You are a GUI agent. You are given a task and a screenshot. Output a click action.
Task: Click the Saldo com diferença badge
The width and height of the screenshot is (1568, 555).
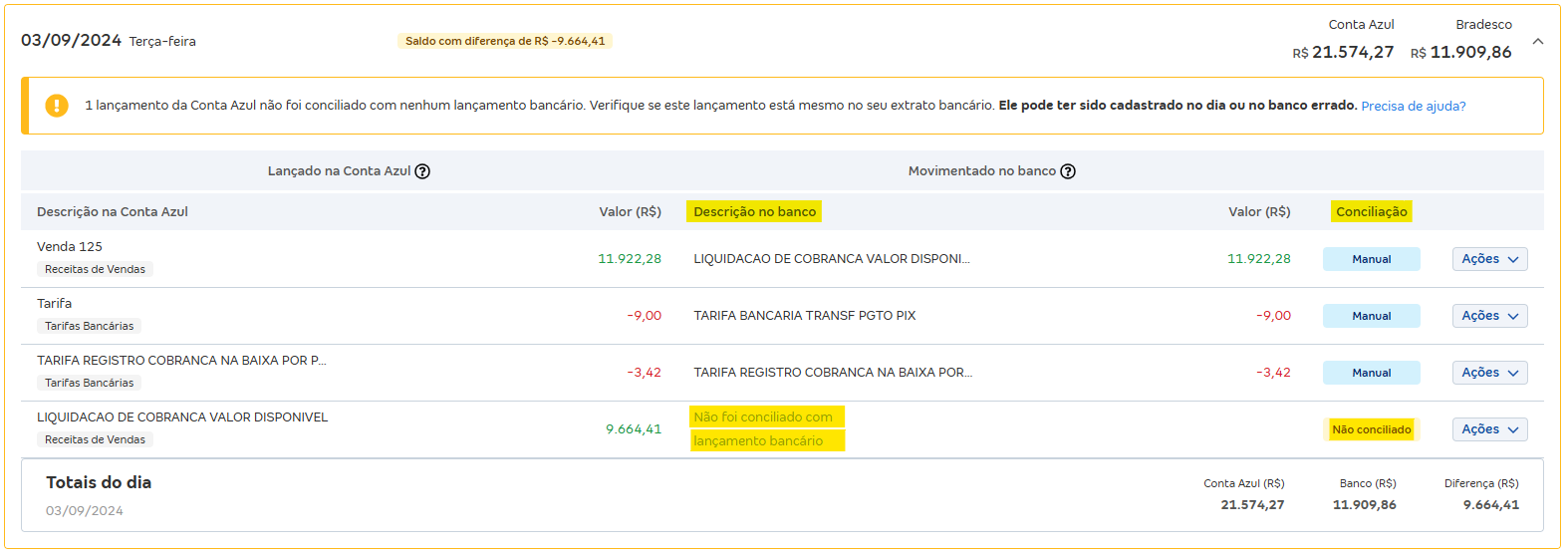coord(504,42)
